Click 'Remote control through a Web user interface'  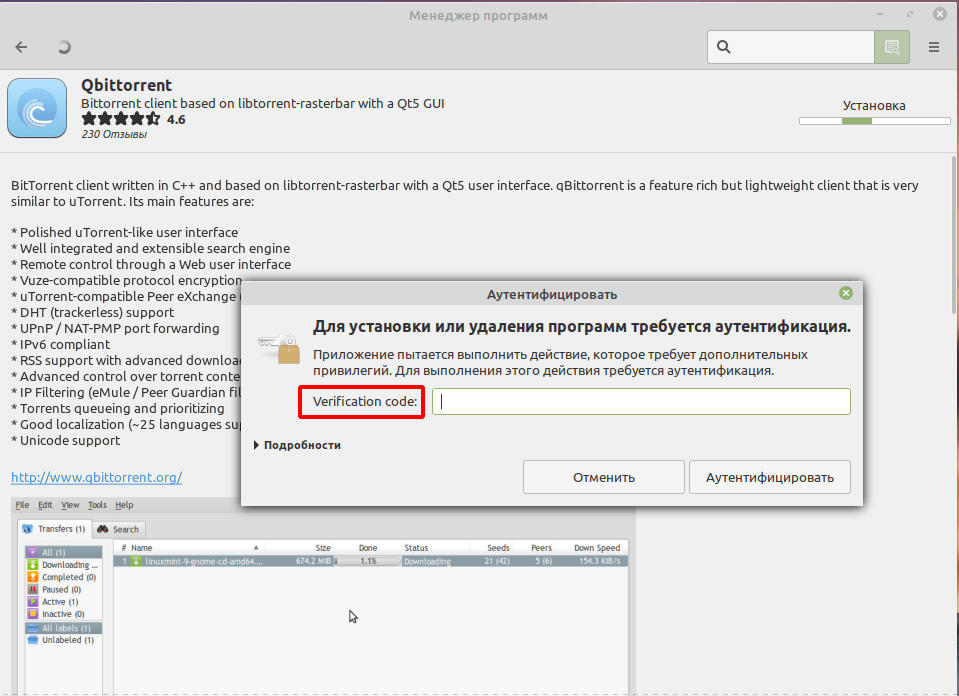(x=151, y=264)
